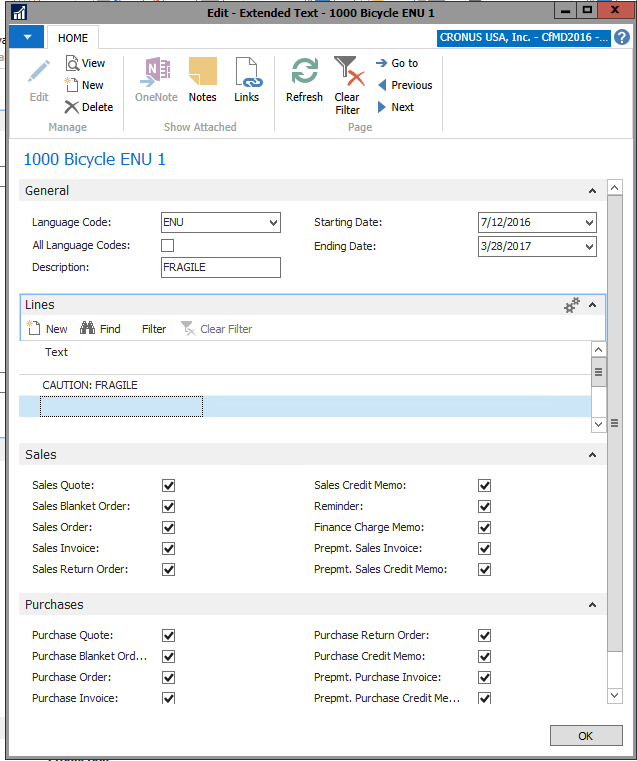Toggle the Purchase Return Order checkbox
637x761 pixels.
pyautogui.click(x=485, y=635)
